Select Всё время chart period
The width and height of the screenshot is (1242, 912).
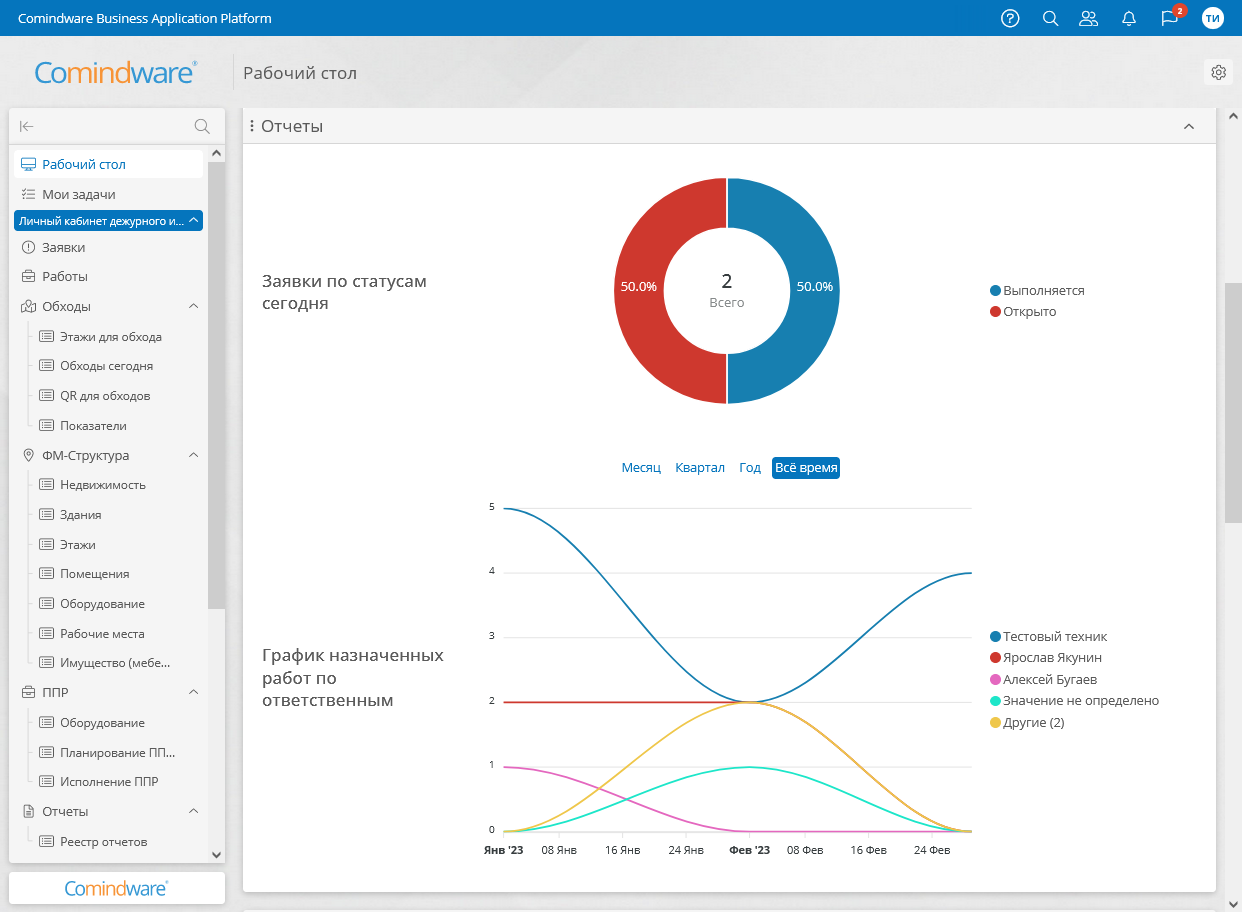click(x=806, y=468)
